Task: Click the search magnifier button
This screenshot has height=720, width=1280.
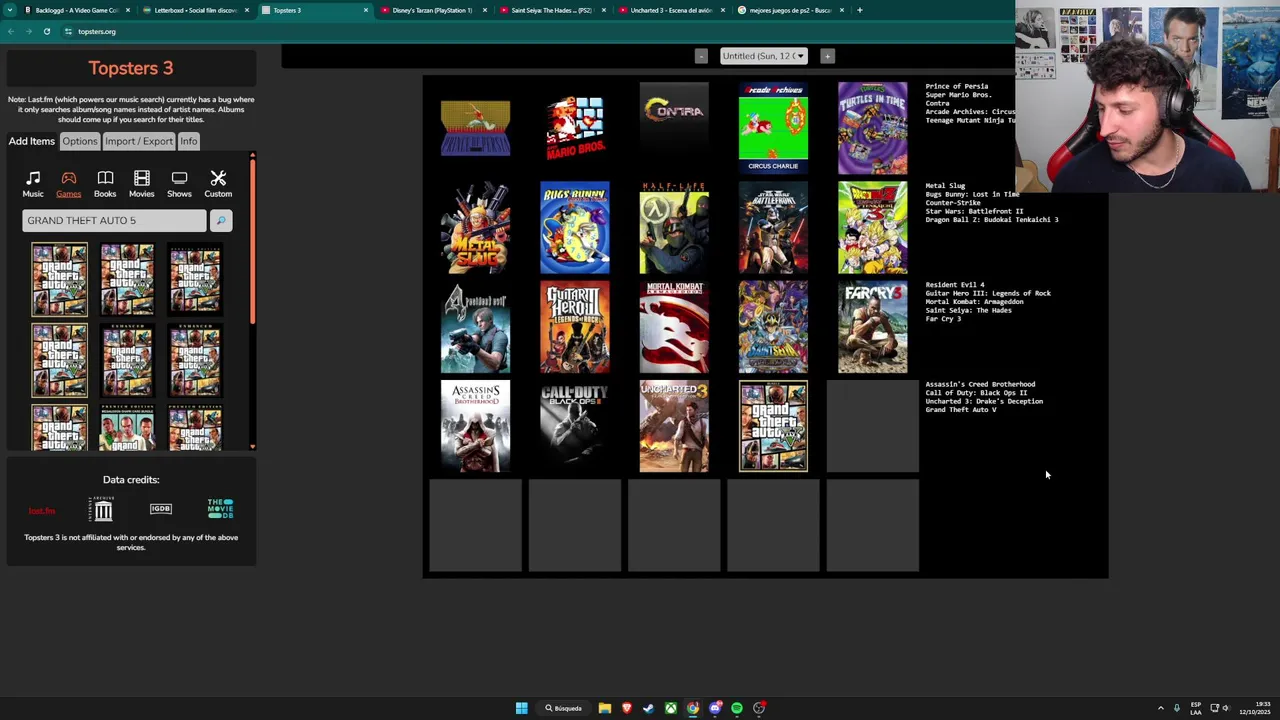Action: tap(221, 220)
